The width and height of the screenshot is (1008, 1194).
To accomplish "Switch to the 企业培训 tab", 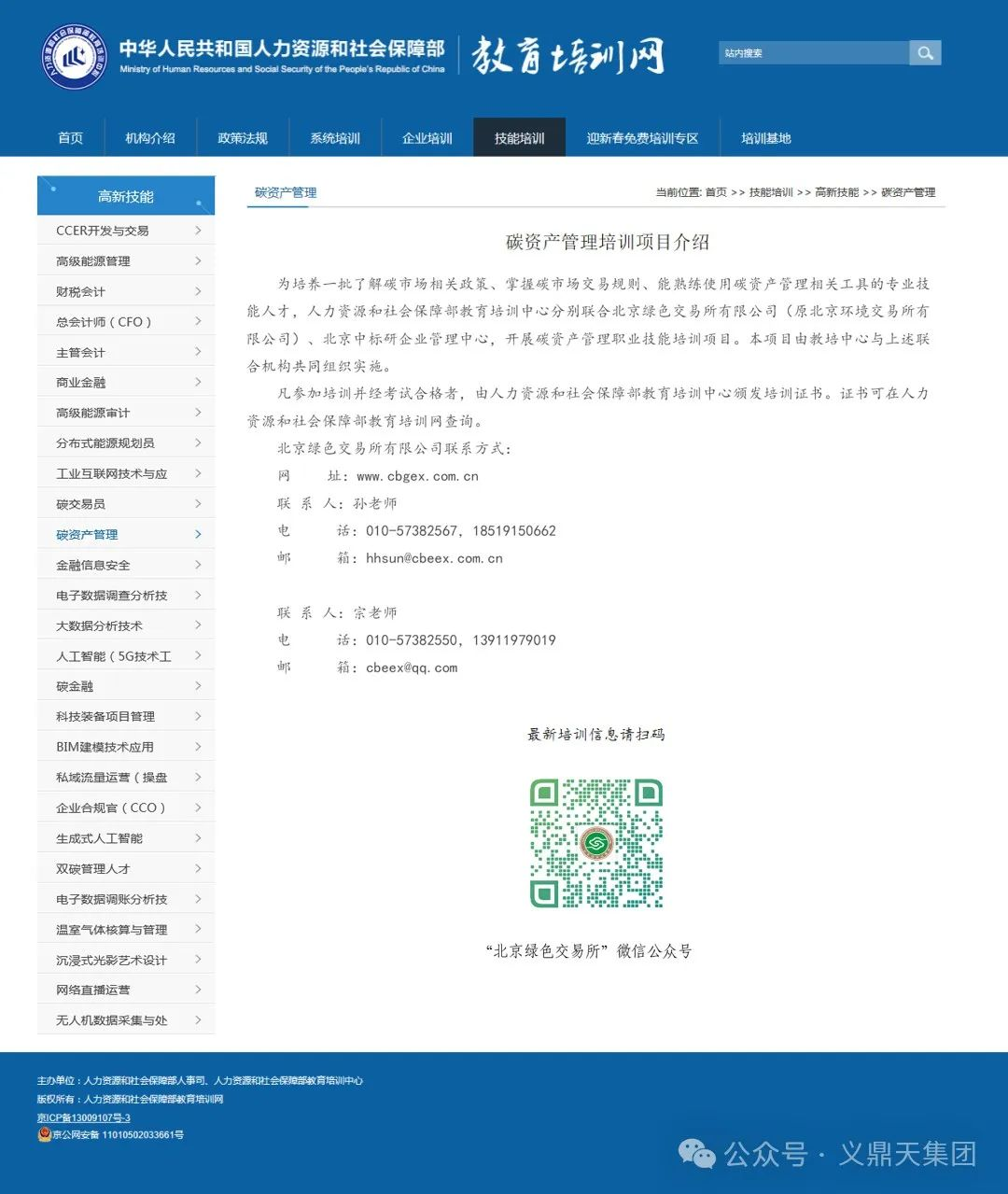I will (x=426, y=137).
